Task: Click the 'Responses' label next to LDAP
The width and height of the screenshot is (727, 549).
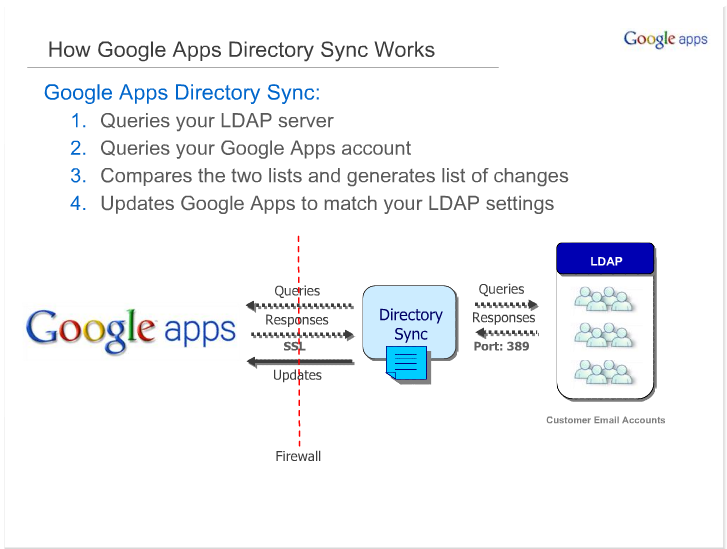Action: point(504,318)
